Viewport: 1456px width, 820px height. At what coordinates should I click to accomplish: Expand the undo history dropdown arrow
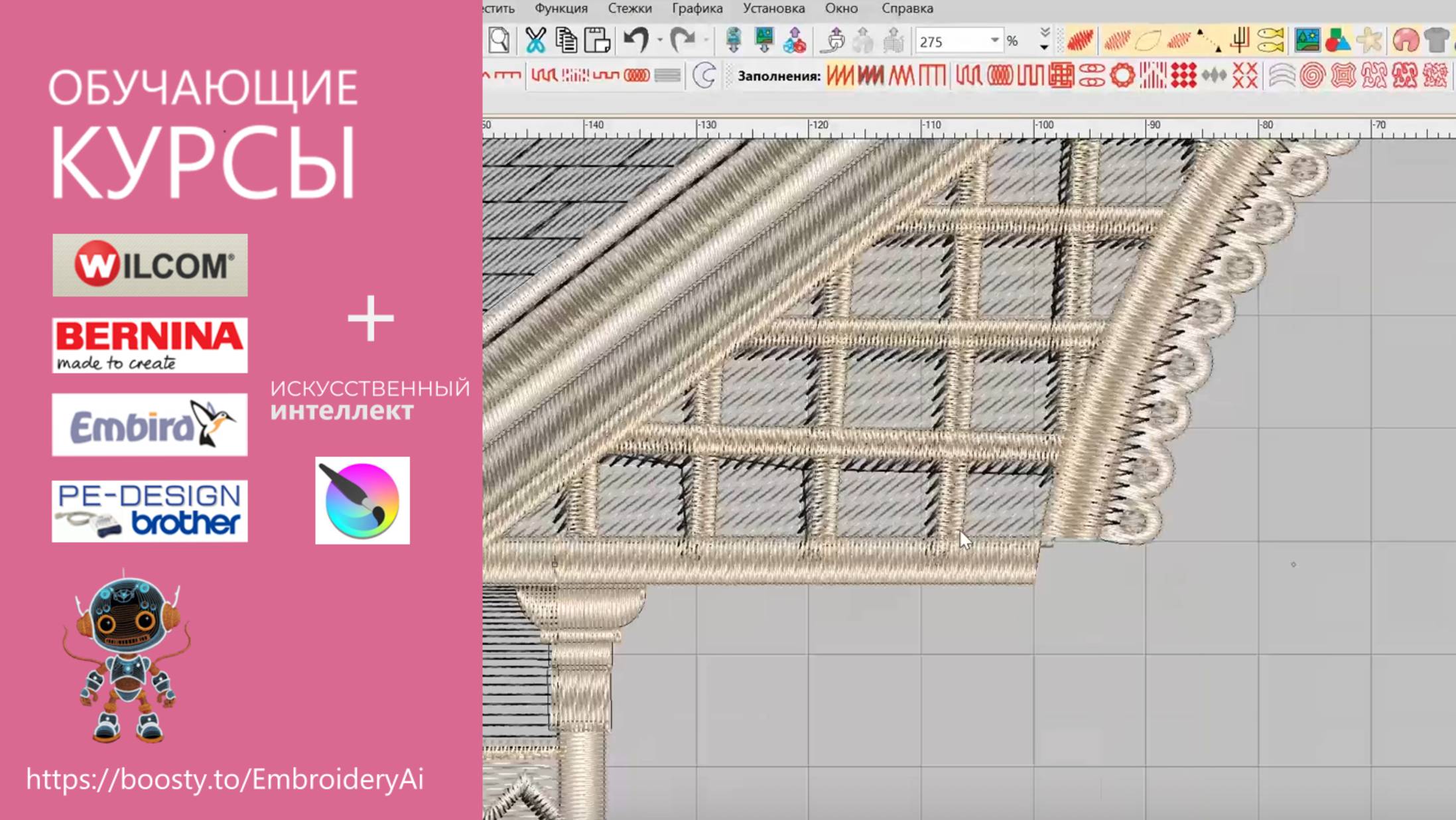coord(659,40)
